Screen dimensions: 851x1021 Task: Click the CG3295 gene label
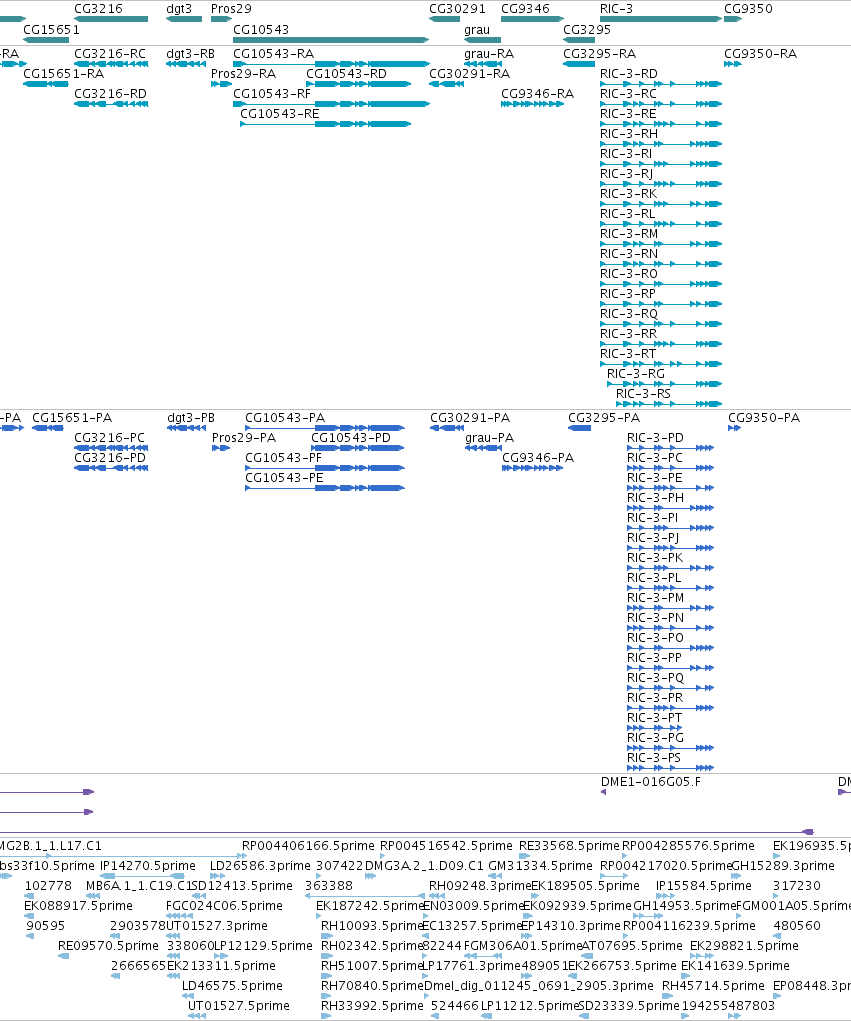[587, 29]
